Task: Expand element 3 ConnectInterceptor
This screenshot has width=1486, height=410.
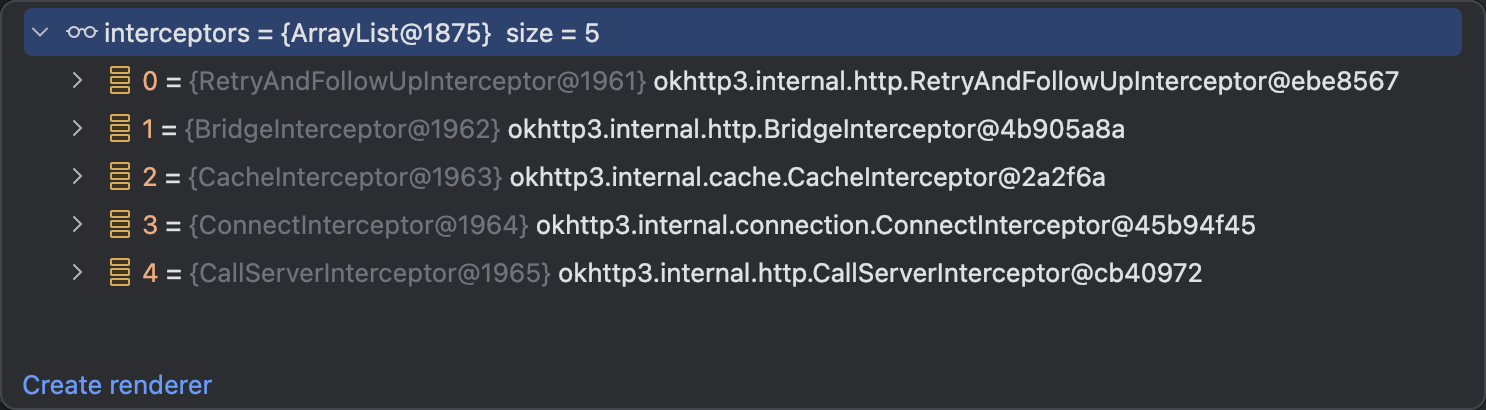Action: [x=78, y=225]
